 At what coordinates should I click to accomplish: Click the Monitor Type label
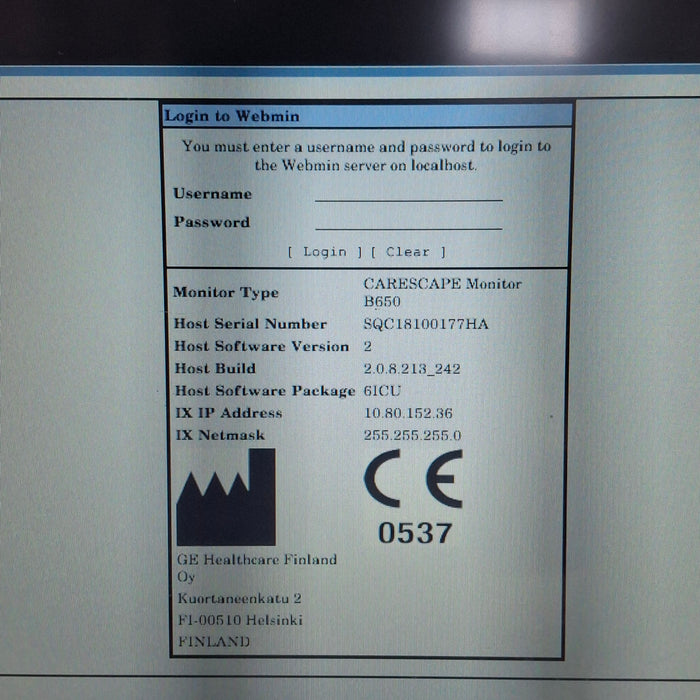pyautogui.click(x=226, y=292)
